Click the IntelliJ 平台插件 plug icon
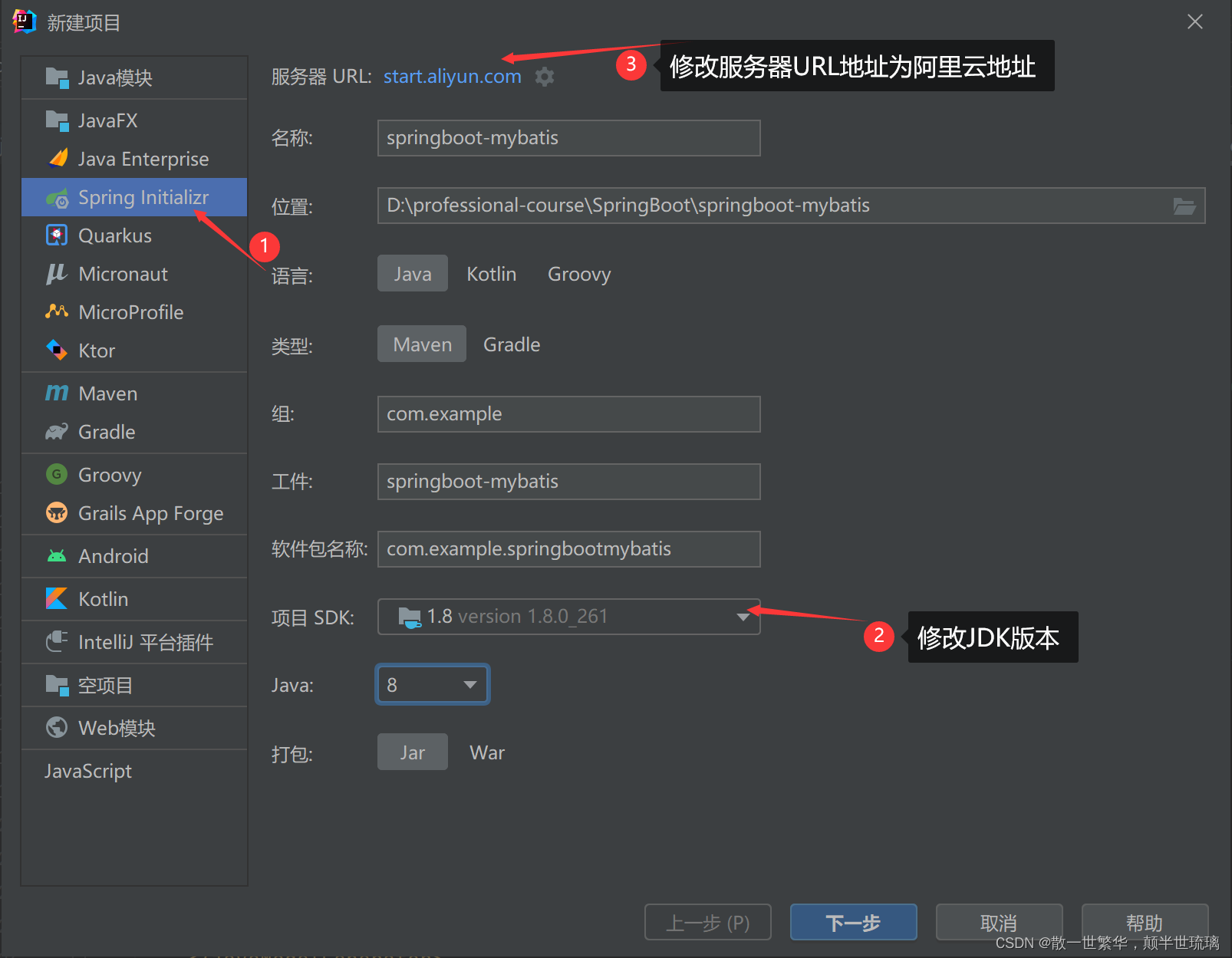Viewport: 1232px width, 958px height. tap(57, 642)
